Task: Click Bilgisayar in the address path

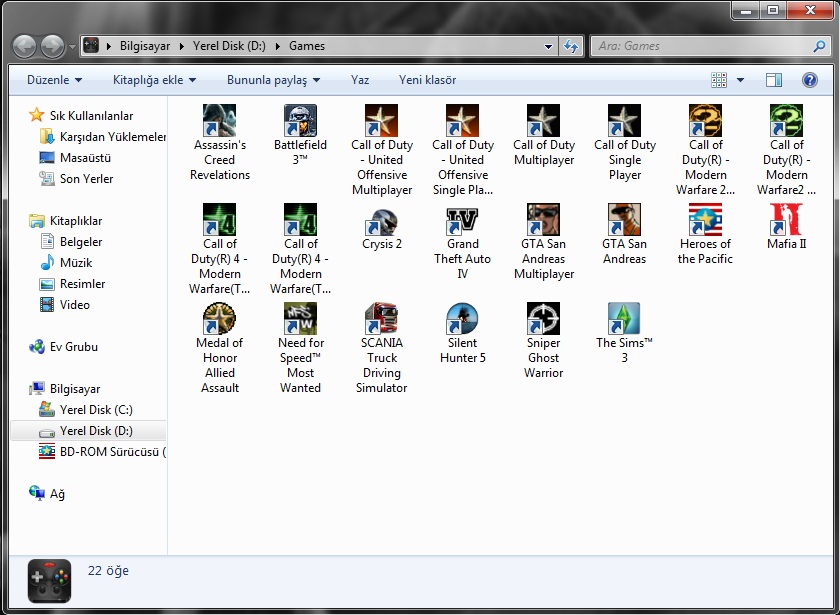Action: click(145, 47)
